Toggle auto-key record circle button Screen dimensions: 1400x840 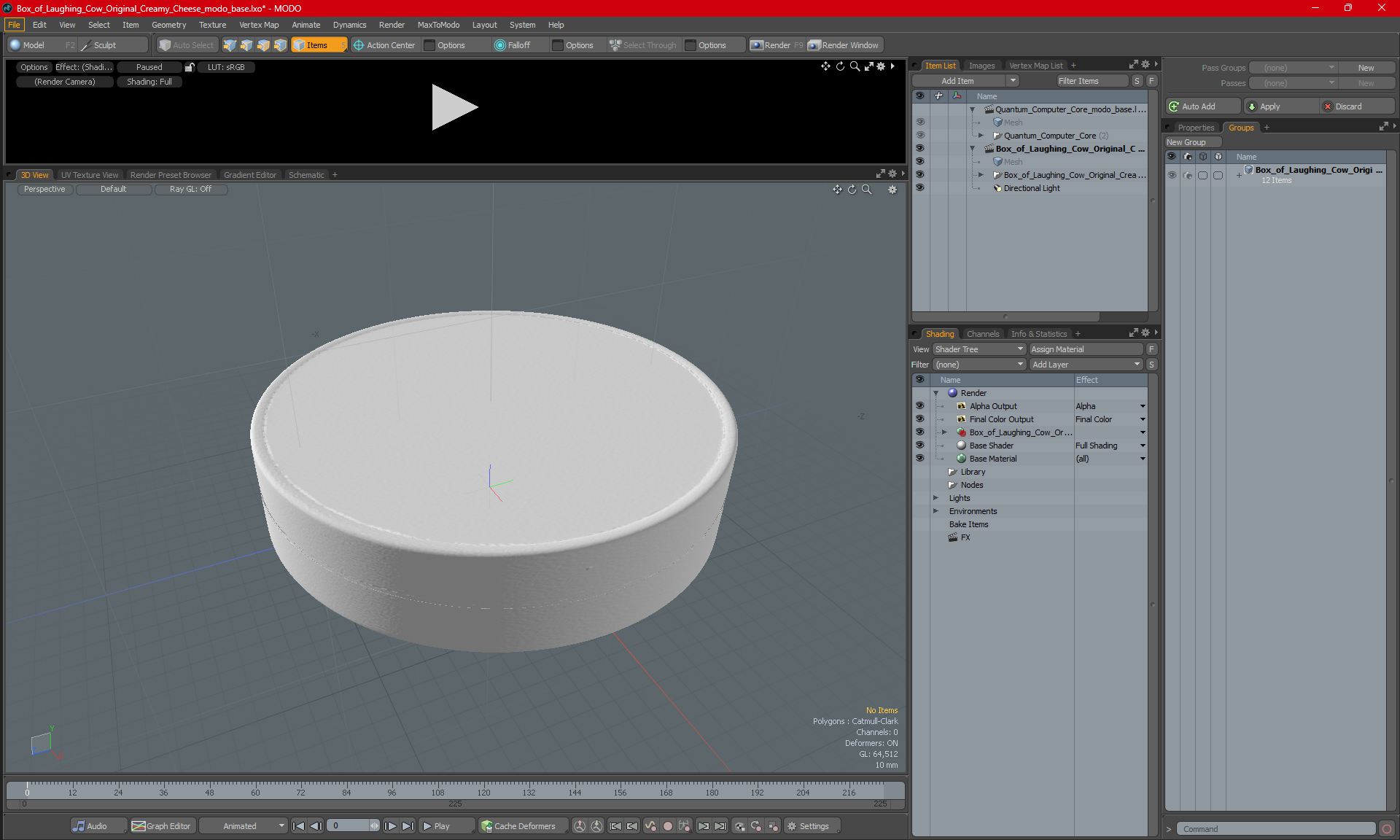(x=667, y=826)
